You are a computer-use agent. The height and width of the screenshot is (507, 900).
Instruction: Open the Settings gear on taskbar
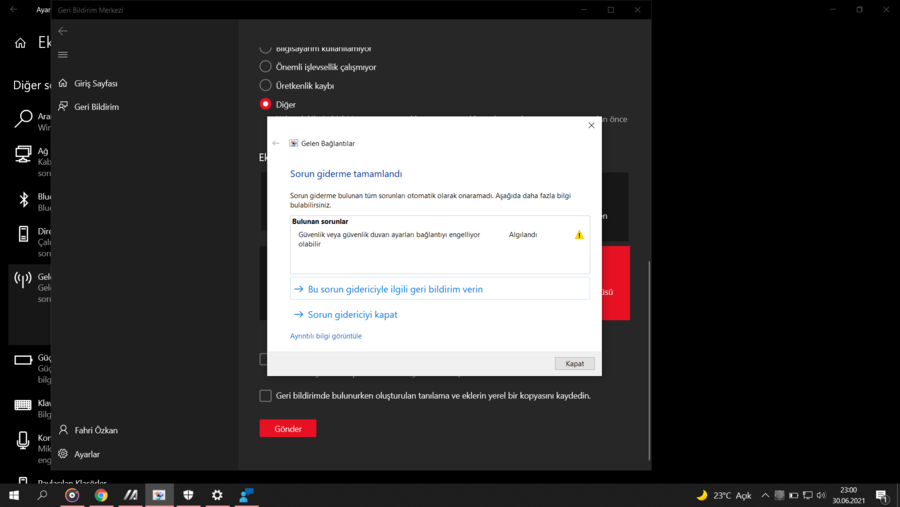click(217, 495)
